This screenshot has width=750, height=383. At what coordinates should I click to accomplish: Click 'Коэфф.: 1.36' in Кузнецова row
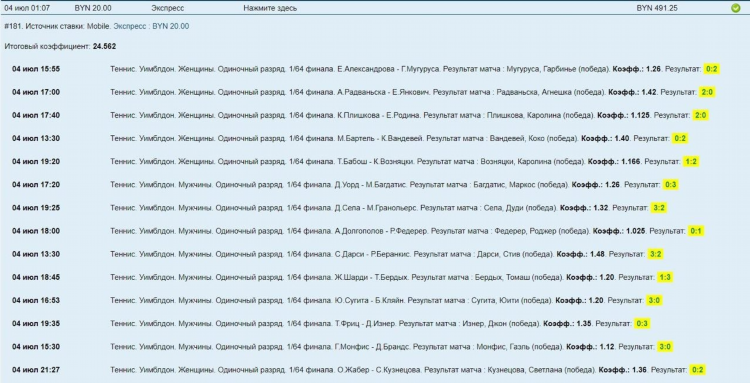(623, 370)
